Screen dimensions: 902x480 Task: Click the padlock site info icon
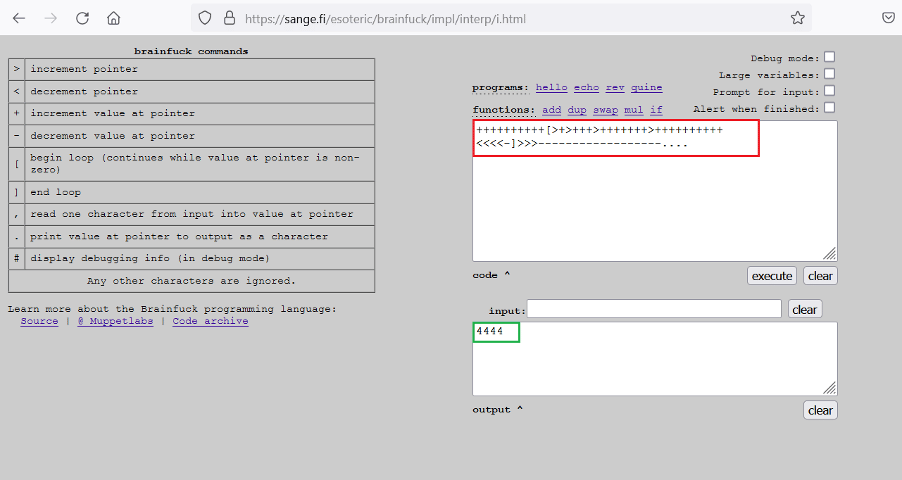(x=228, y=18)
